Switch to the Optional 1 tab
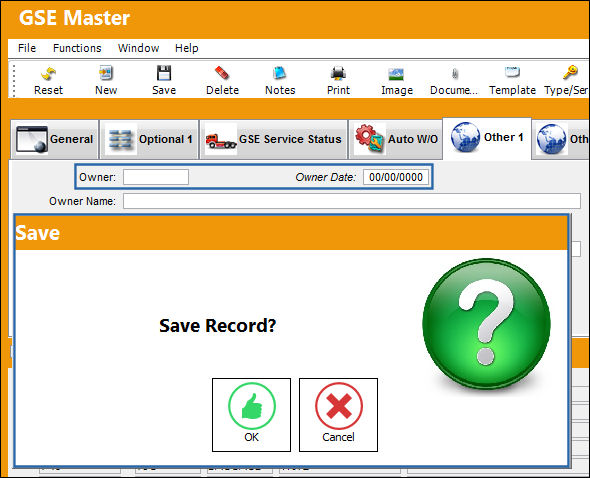The height and width of the screenshot is (478, 590). (x=149, y=140)
